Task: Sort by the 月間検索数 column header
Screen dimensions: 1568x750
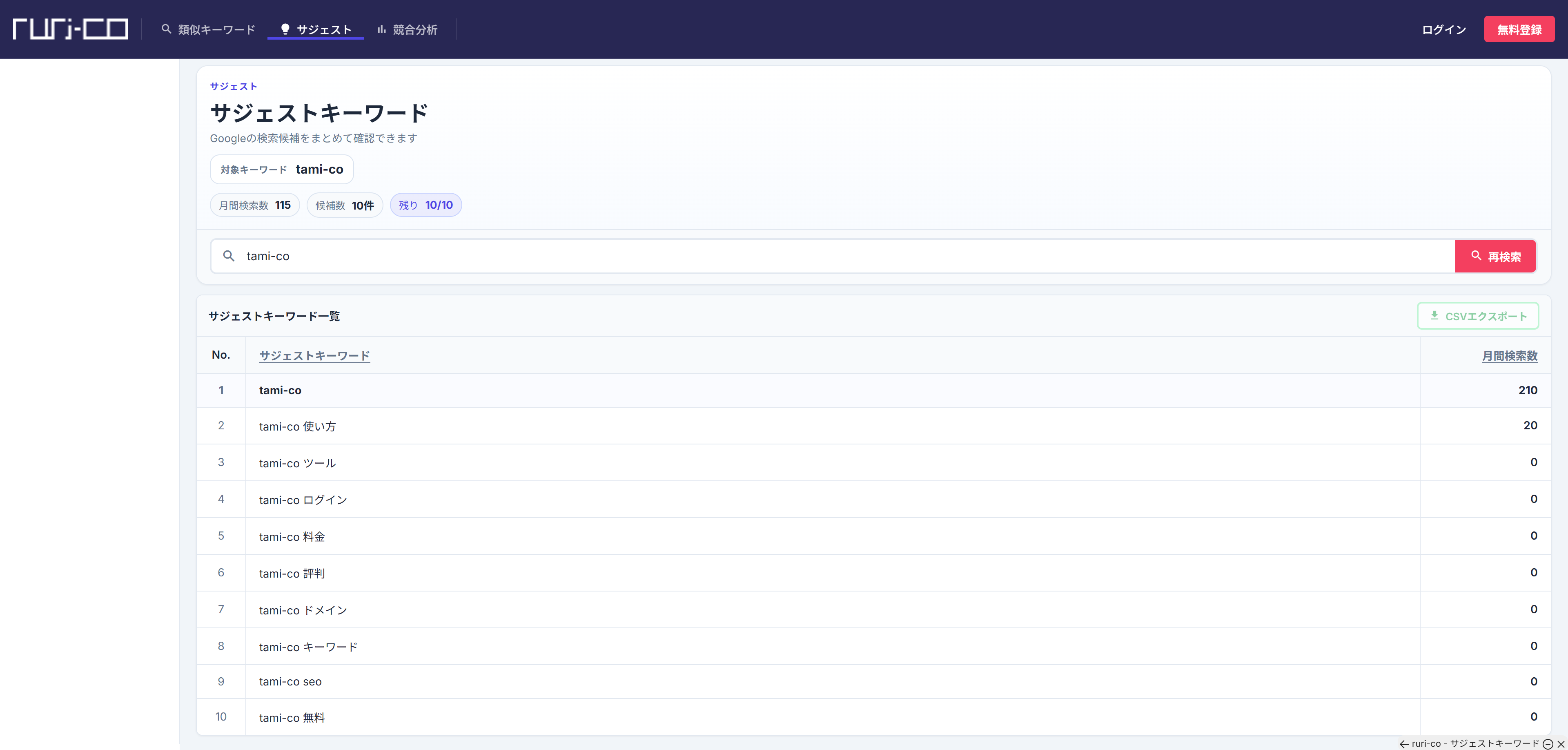Action: [1510, 355]
